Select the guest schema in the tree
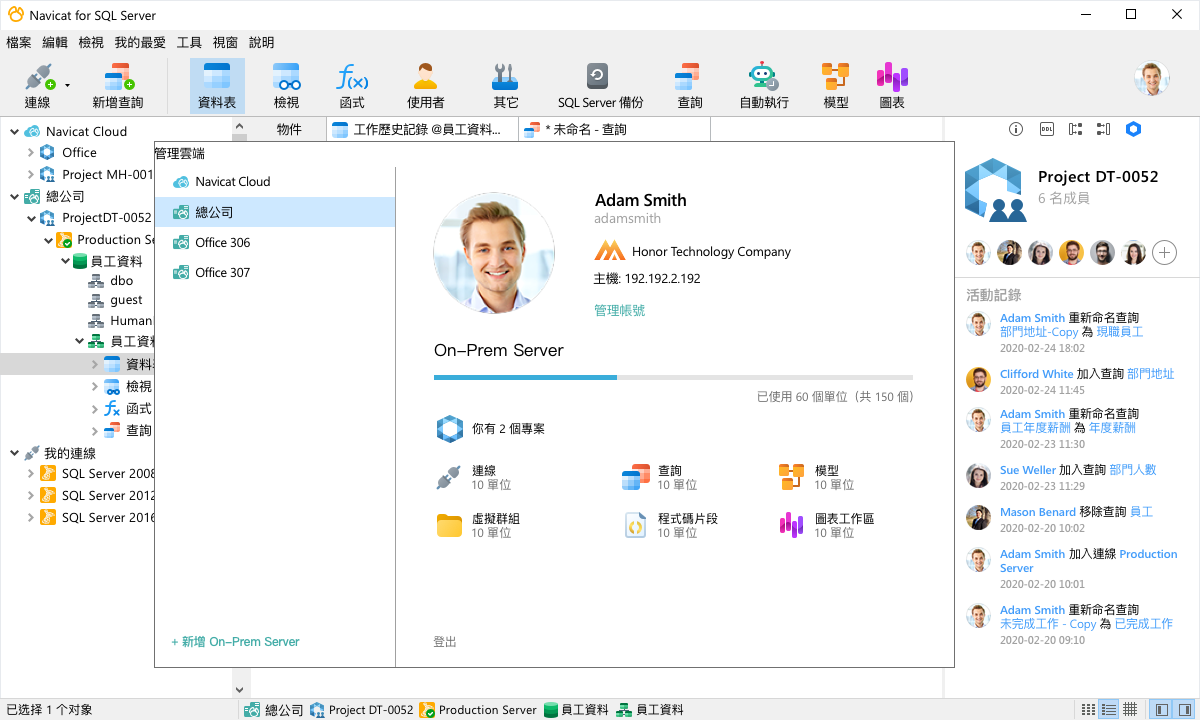The width and height of the screenshot is (1200, 720). (126, 300)
